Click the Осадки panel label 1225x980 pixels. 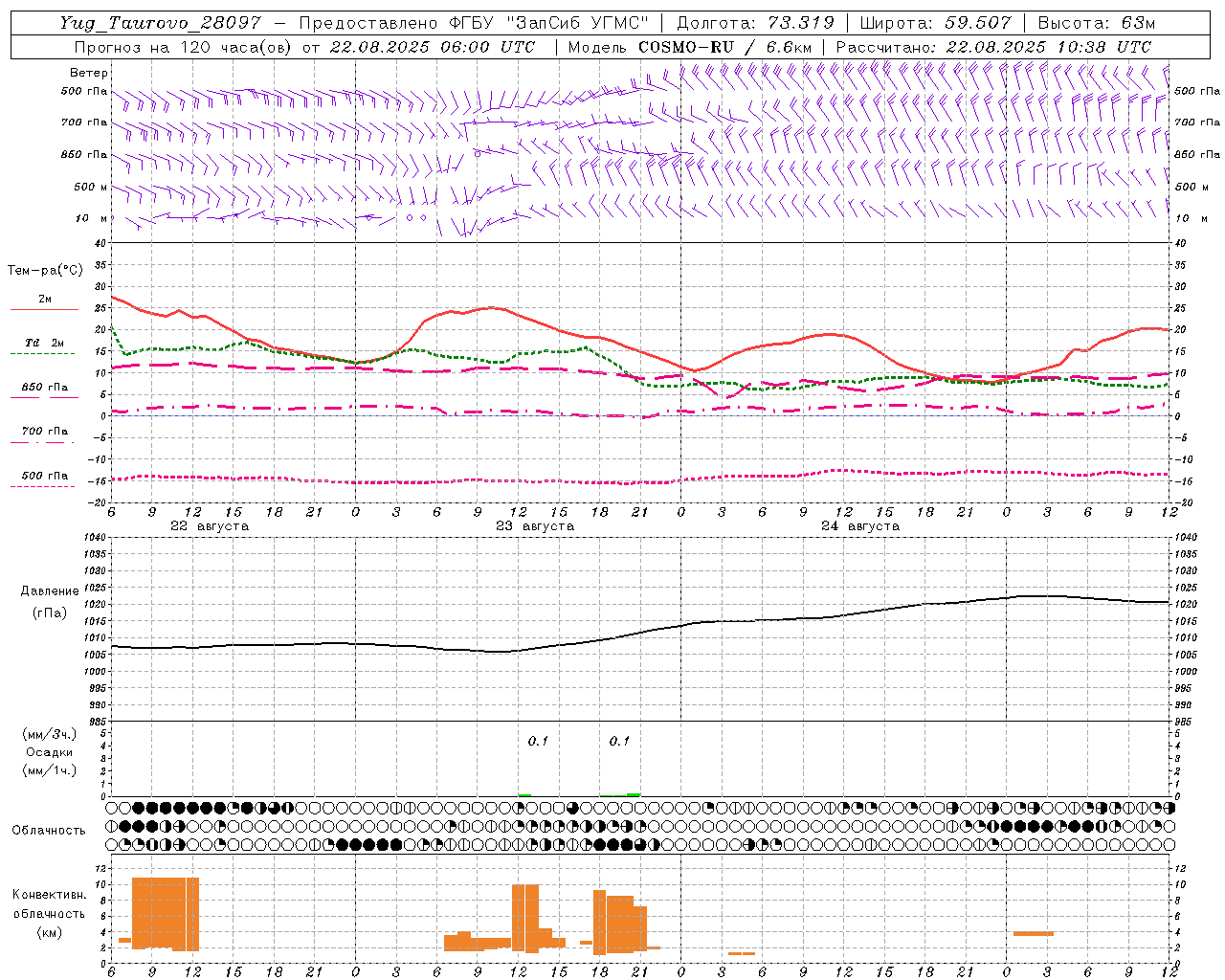[x=50, y=752]
